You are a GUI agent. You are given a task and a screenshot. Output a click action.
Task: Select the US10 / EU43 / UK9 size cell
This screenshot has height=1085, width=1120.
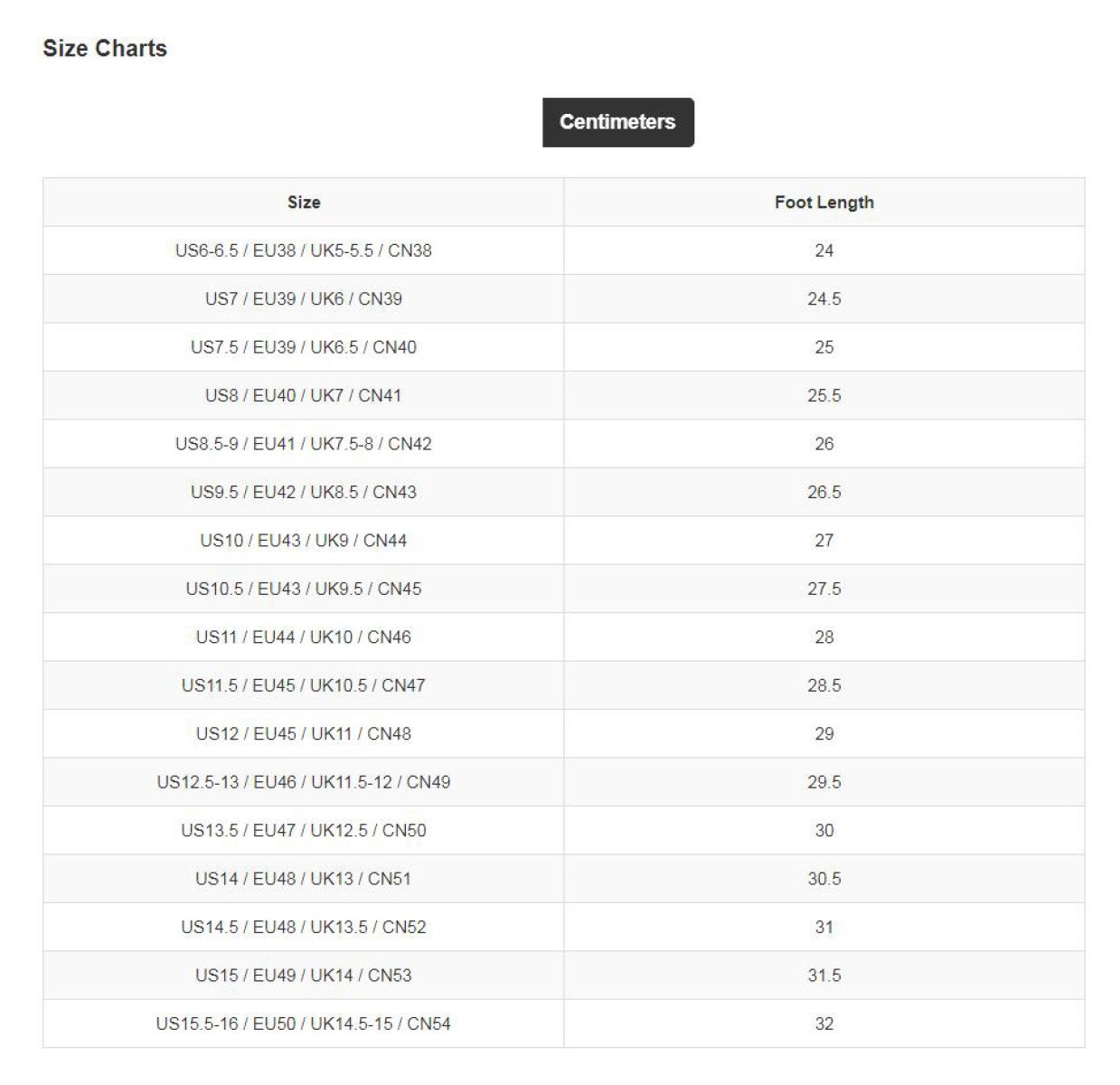304,541
